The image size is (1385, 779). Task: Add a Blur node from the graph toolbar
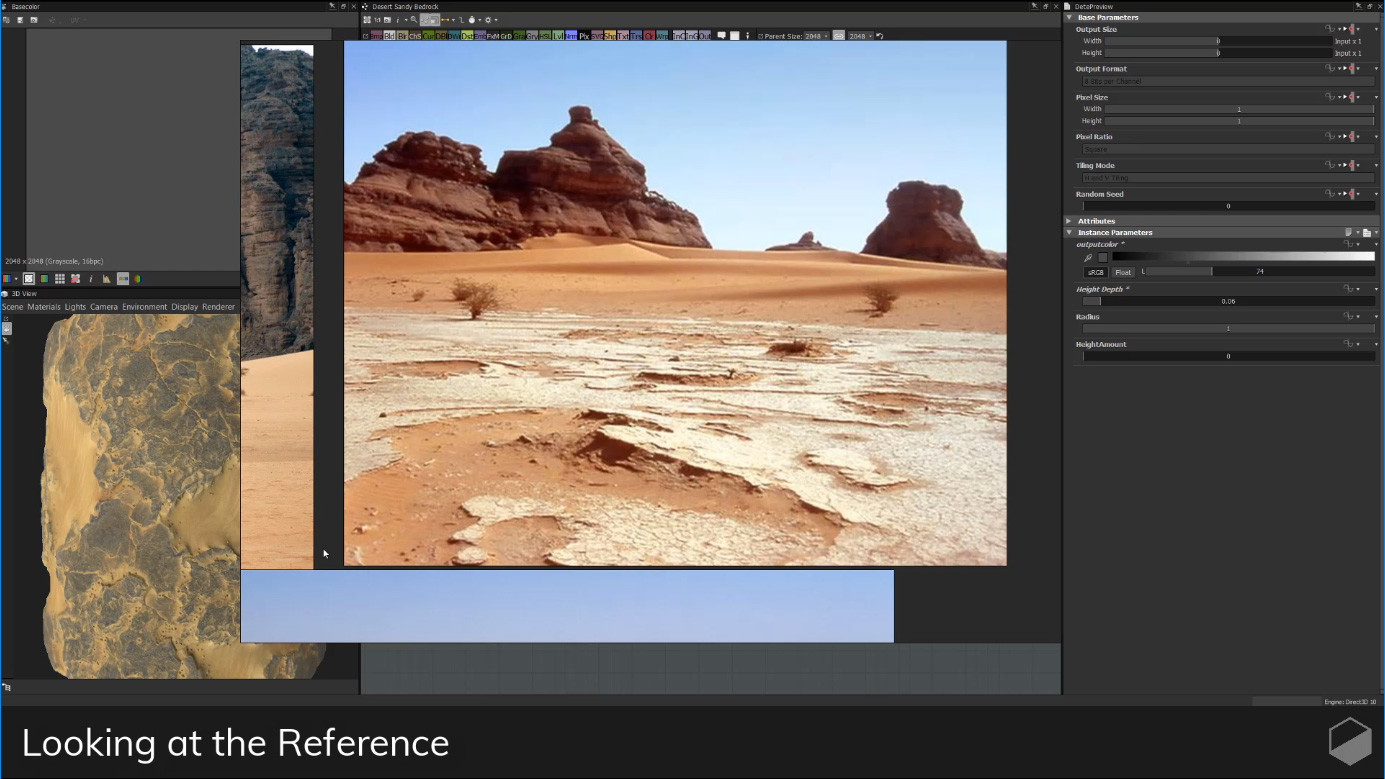pos(402,36)
